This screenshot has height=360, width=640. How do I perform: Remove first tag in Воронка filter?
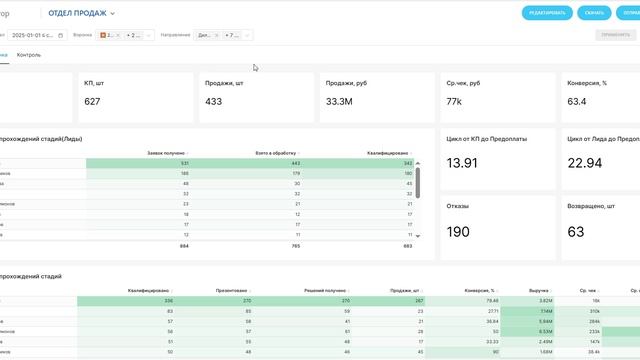click(118, 36)
